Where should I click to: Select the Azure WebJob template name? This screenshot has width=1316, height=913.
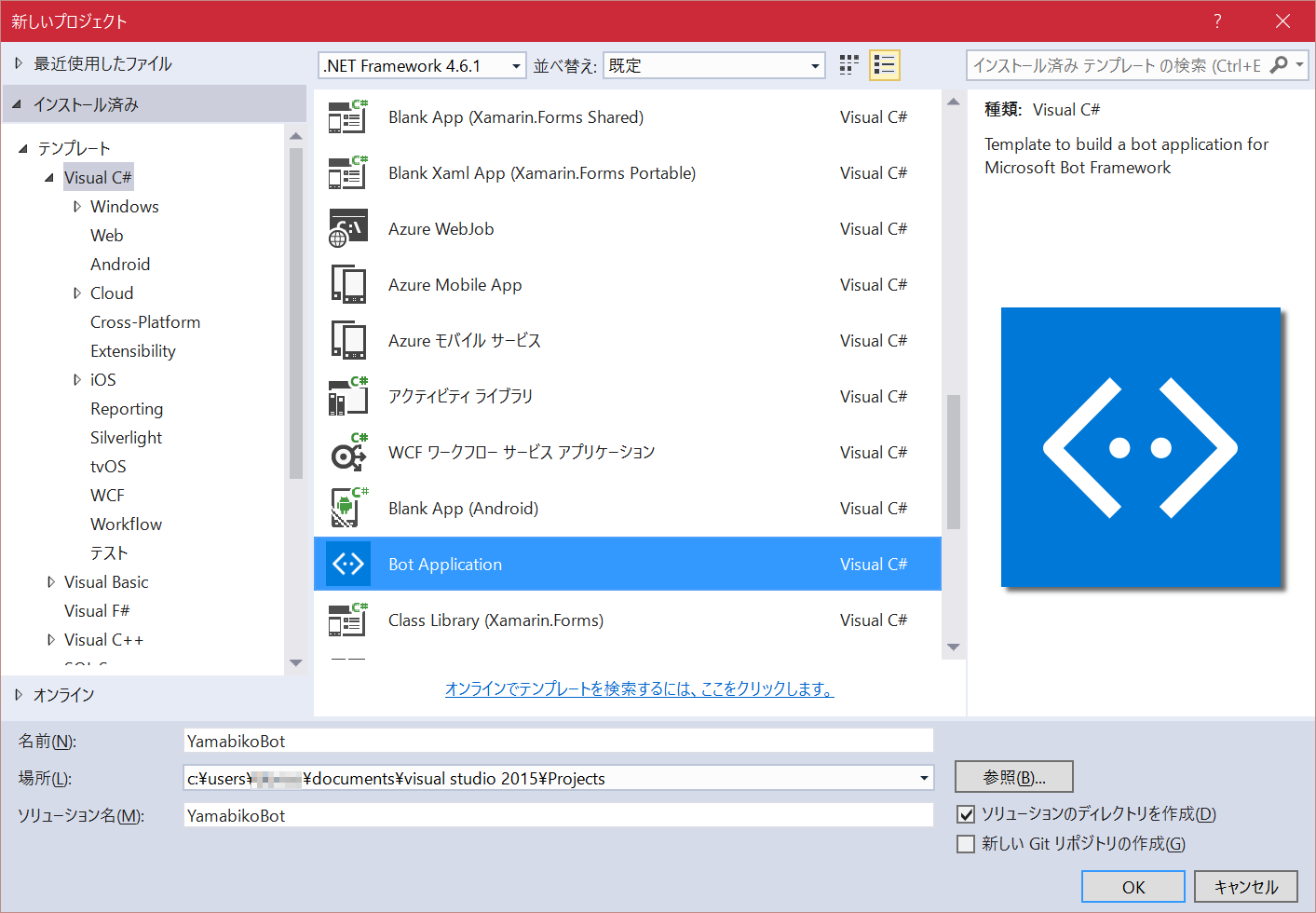(x=441, y=229)
